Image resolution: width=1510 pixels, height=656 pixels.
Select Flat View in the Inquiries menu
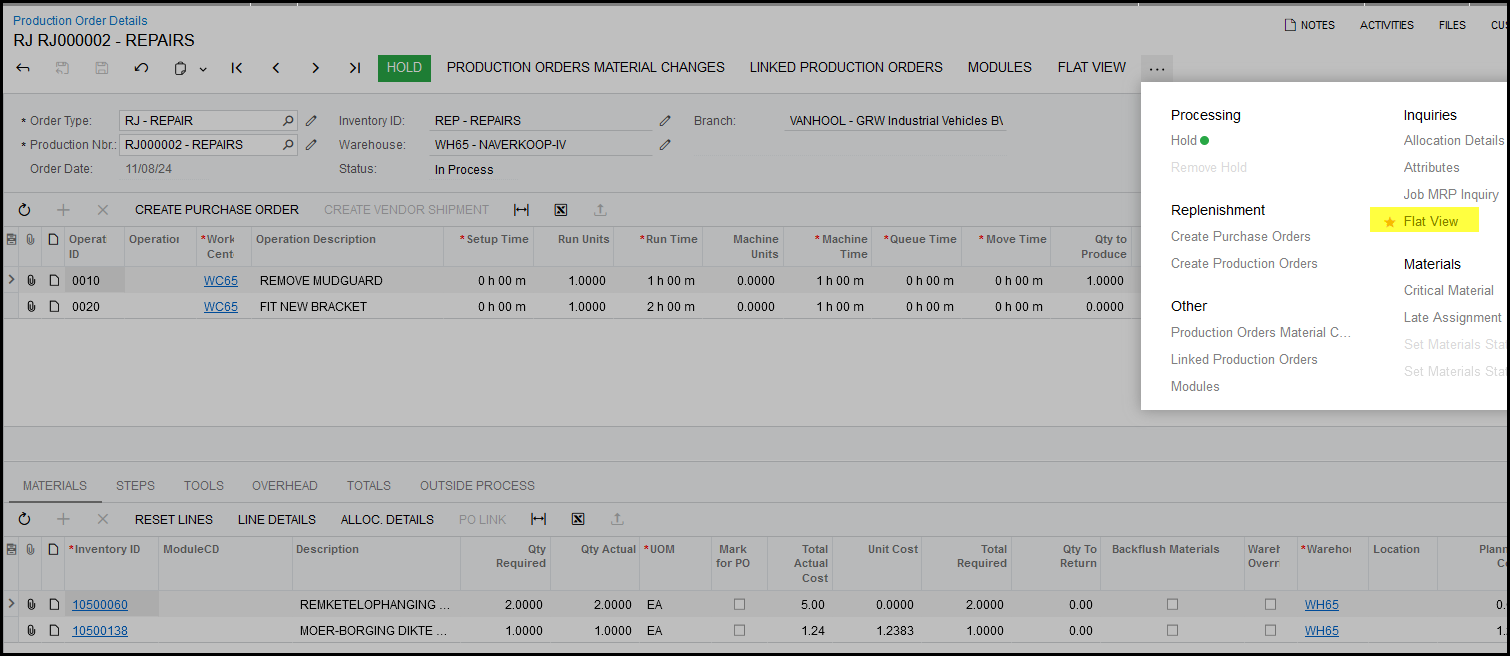(x=1430, y=222)
